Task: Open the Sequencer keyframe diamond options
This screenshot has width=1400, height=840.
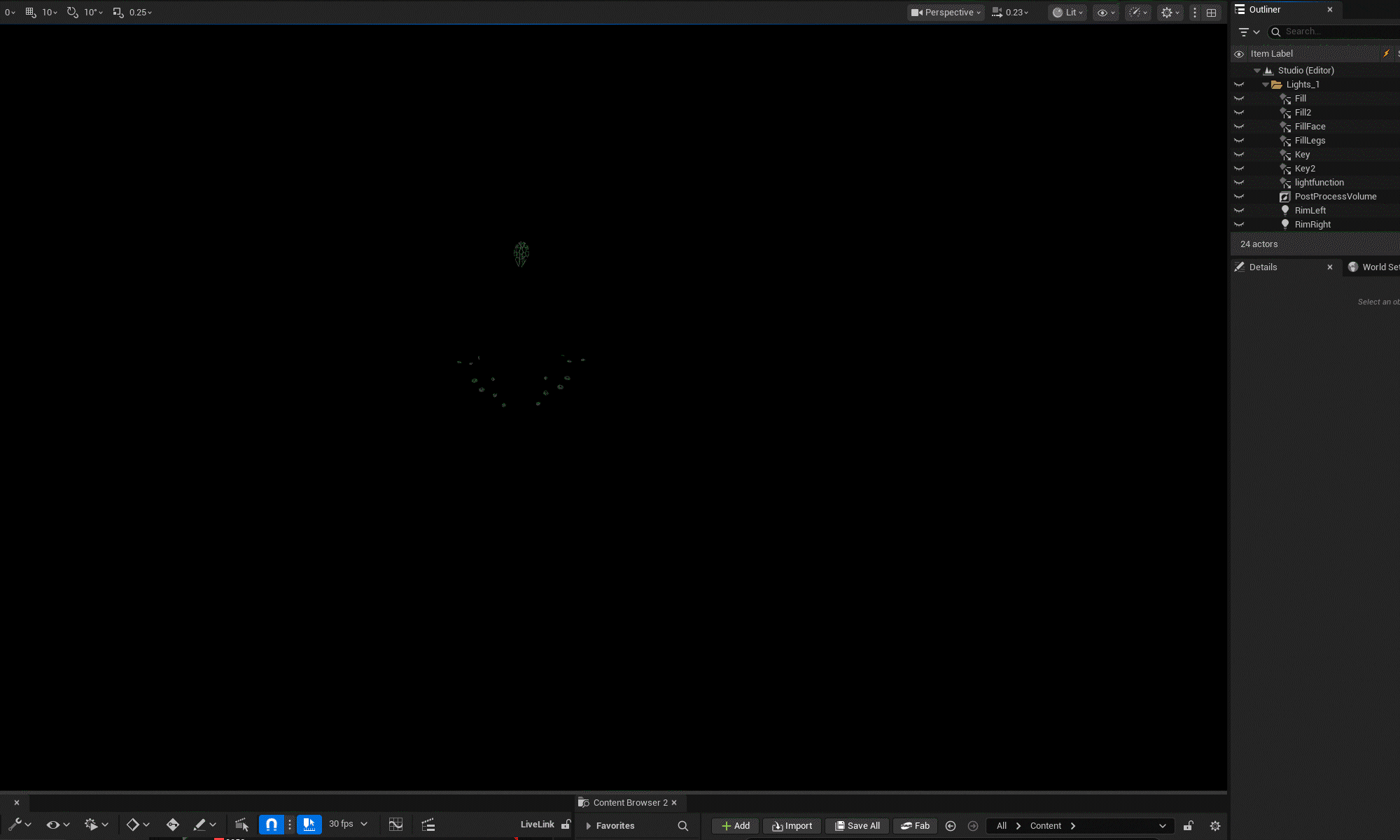Action: coord(138,825)
